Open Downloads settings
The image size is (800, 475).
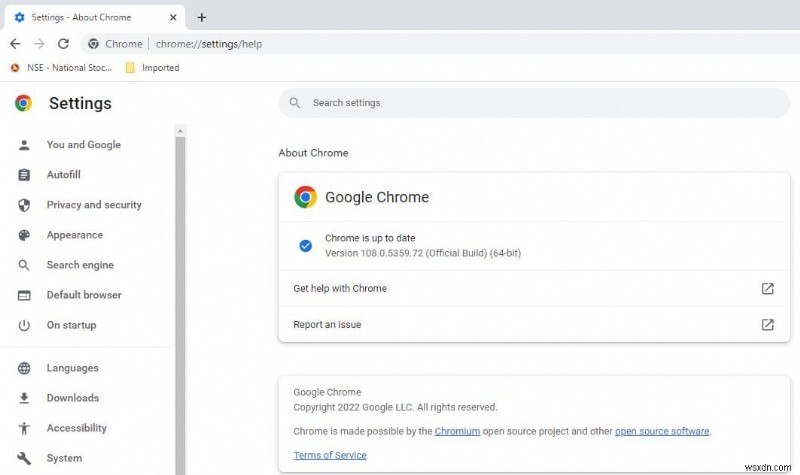(x=72, y=398)
